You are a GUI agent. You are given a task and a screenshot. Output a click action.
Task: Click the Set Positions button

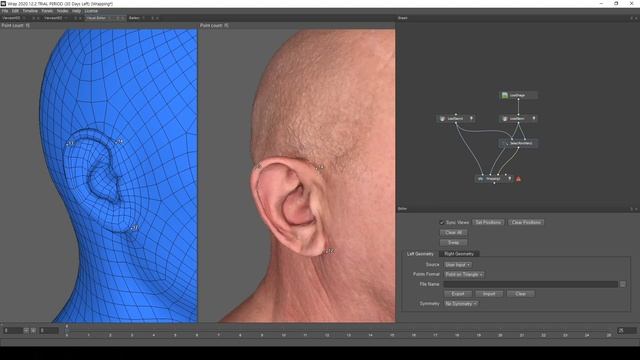click(x=488, y=222)
